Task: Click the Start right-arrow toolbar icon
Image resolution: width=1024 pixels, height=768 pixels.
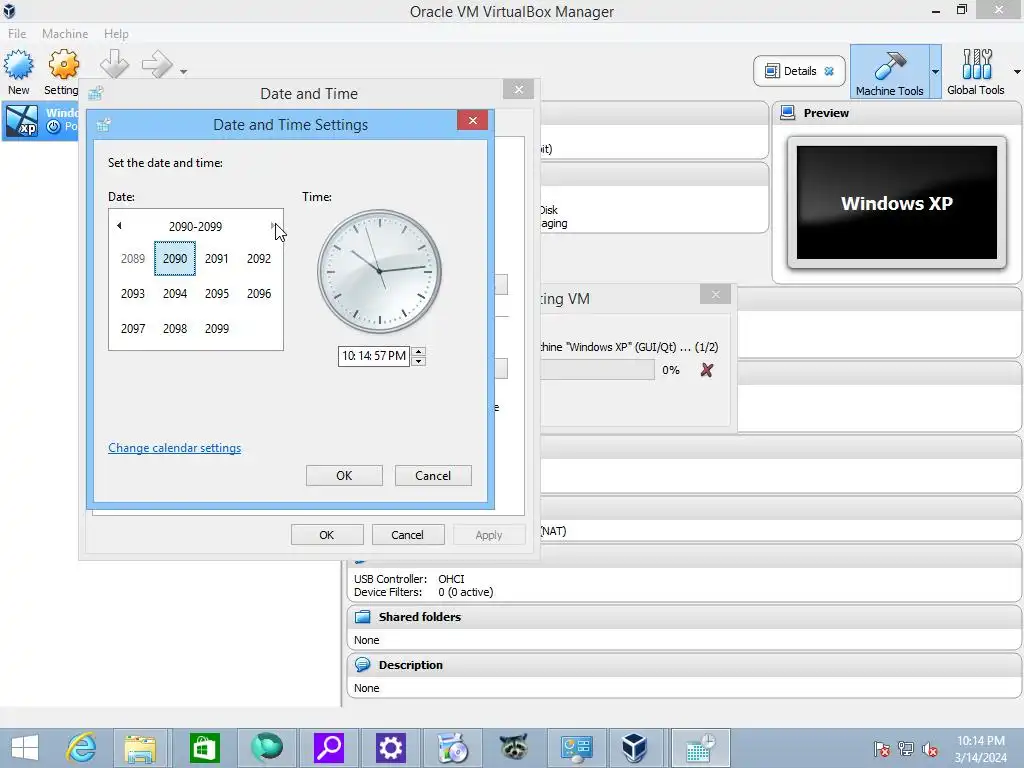Action: tap(157, 64)
